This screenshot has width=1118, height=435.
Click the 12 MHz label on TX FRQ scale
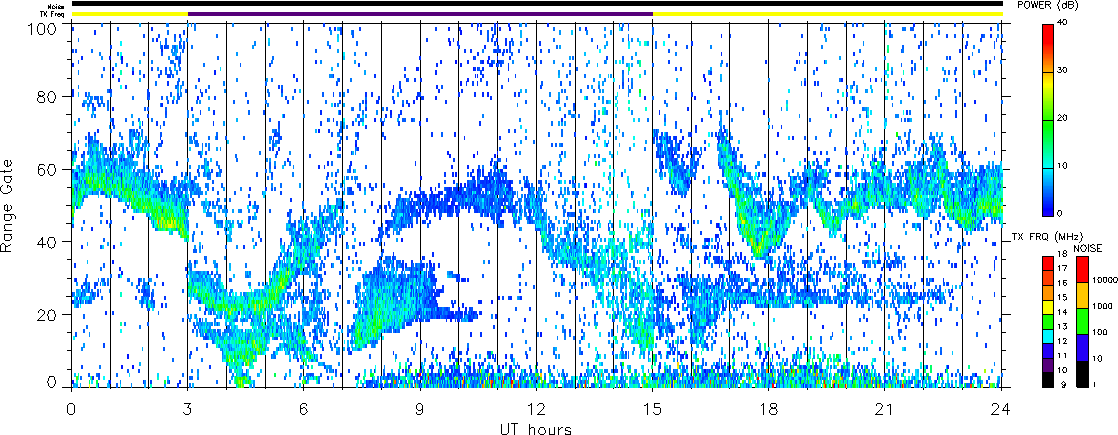(x=1062, y=342)
